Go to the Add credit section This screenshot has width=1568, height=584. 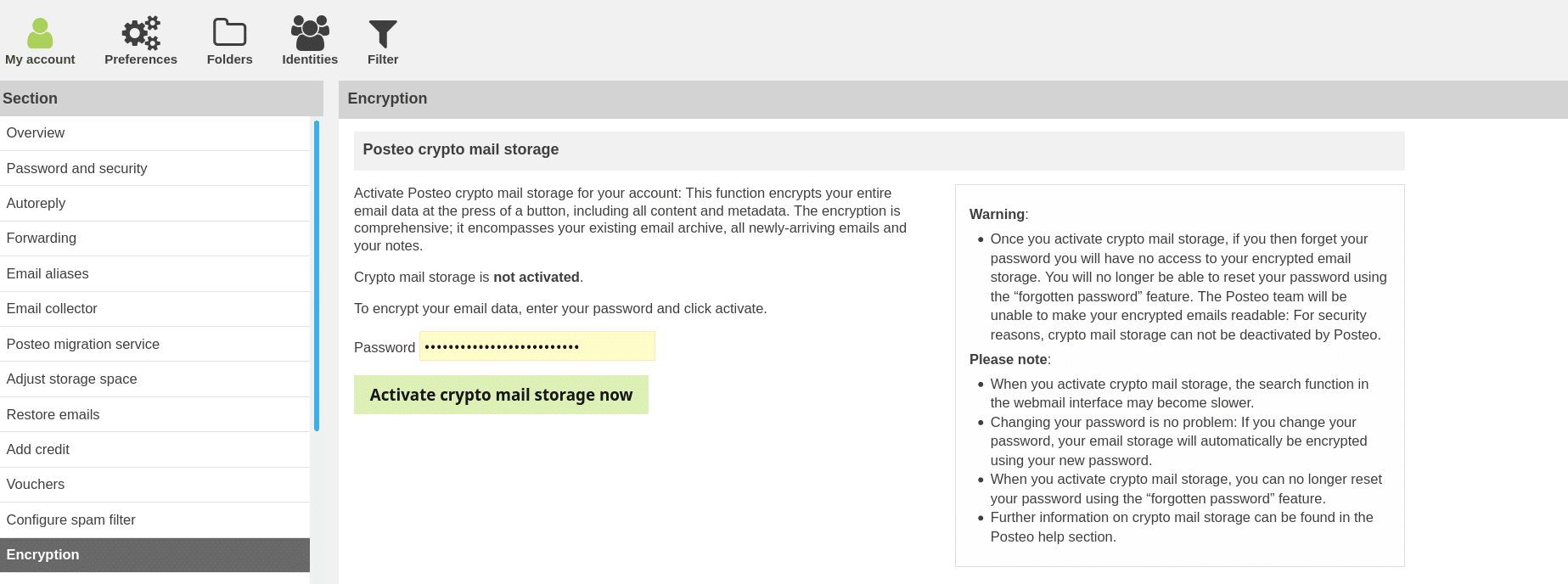pyautogui.click(x=38, y=450)
